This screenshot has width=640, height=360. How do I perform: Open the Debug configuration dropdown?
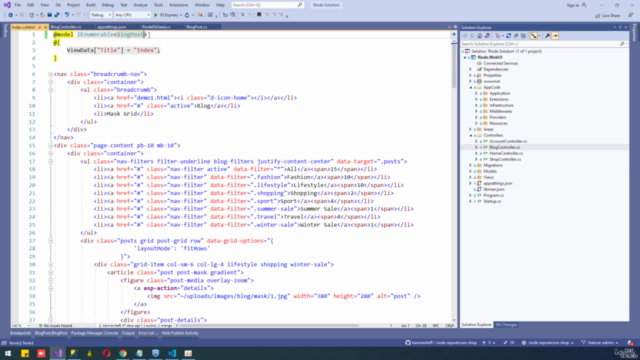(100, 15)
